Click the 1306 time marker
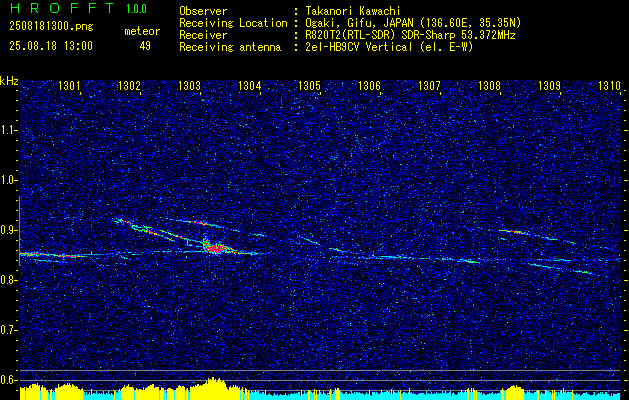The height and width of the screenshot is (400, 629). point(369,85)
